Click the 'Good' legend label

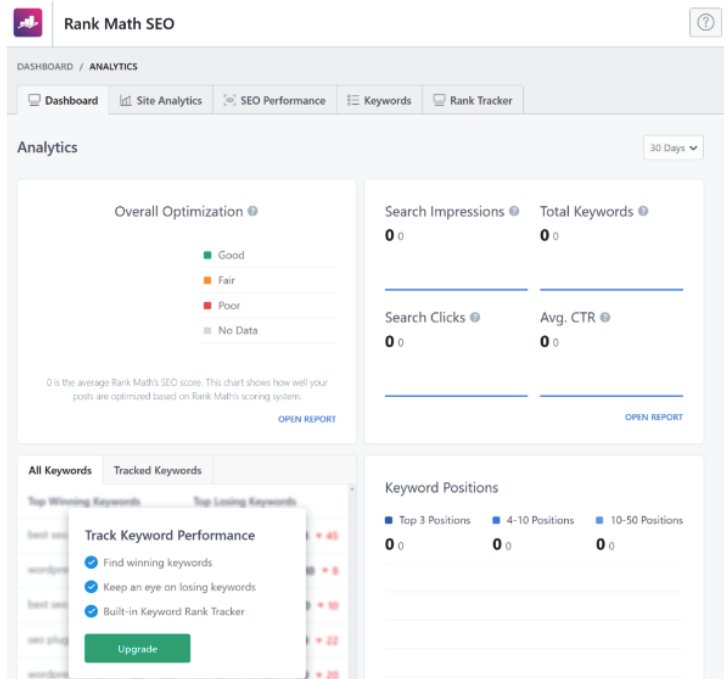coord(231,255)
